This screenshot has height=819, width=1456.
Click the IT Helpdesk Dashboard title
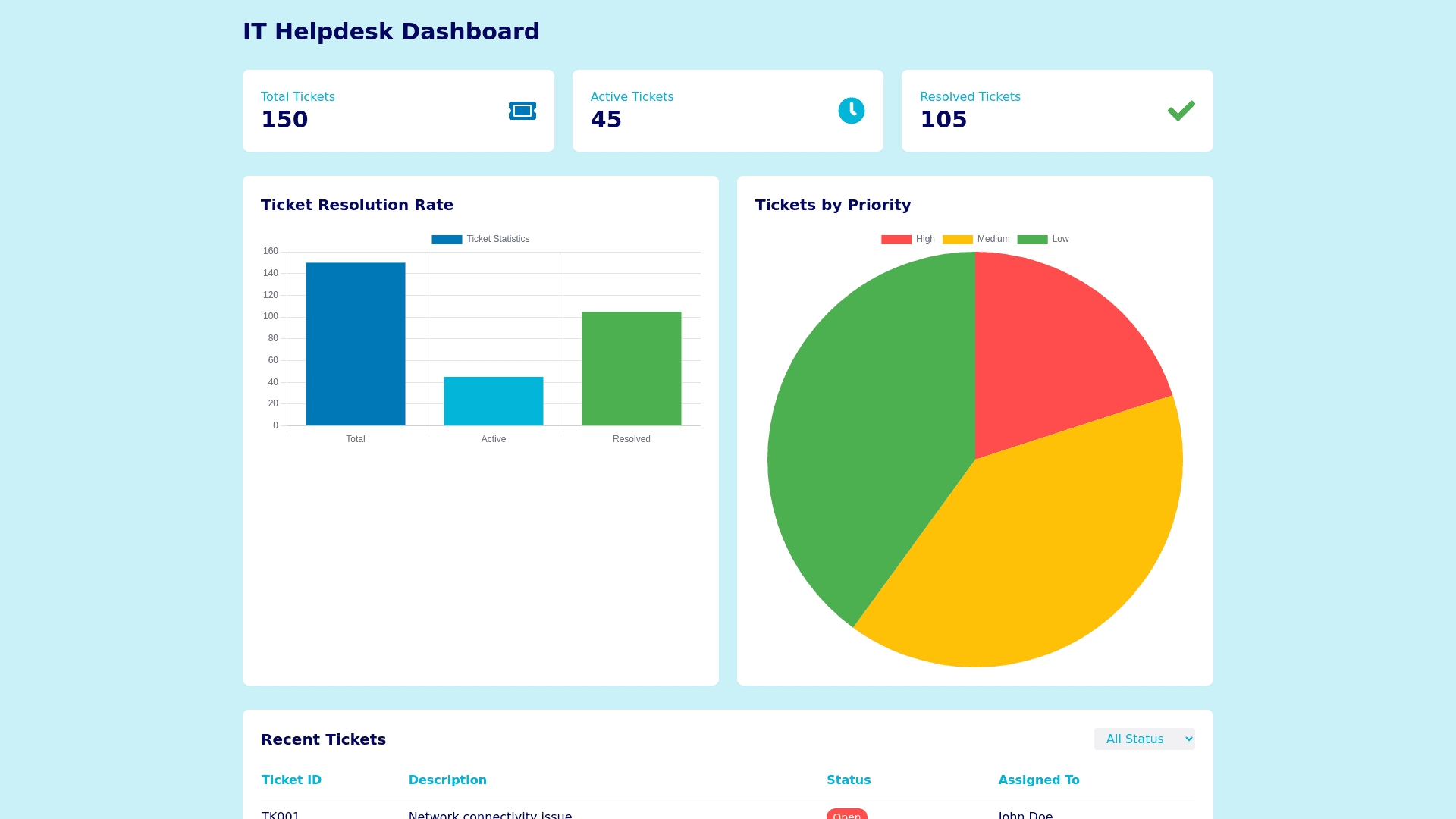391,31
